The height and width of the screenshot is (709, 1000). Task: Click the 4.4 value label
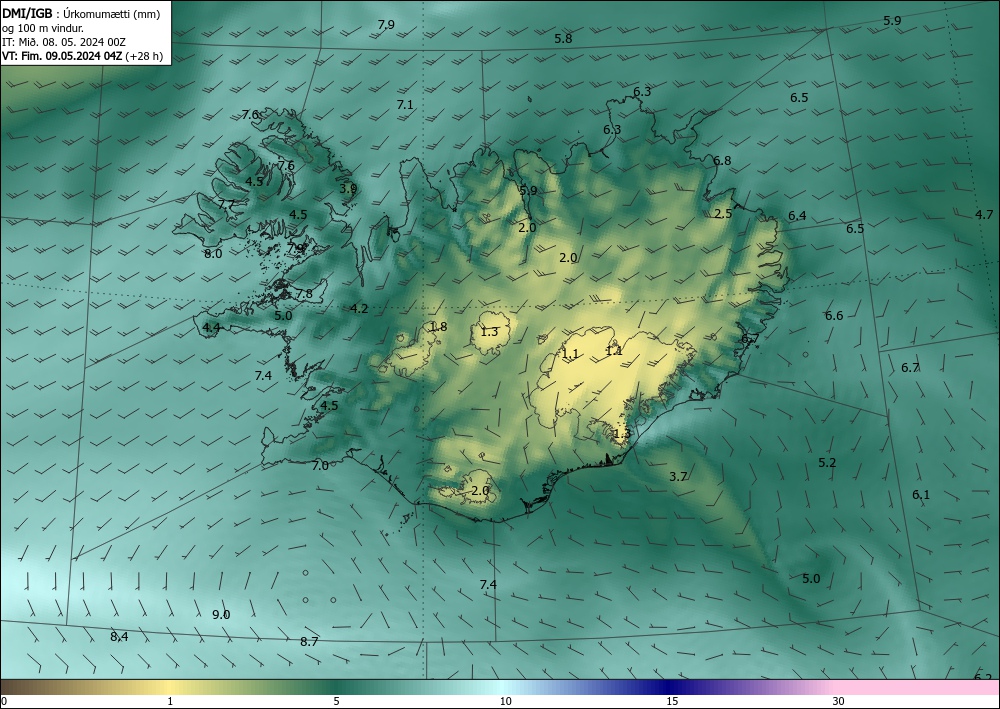coord(211,328)
